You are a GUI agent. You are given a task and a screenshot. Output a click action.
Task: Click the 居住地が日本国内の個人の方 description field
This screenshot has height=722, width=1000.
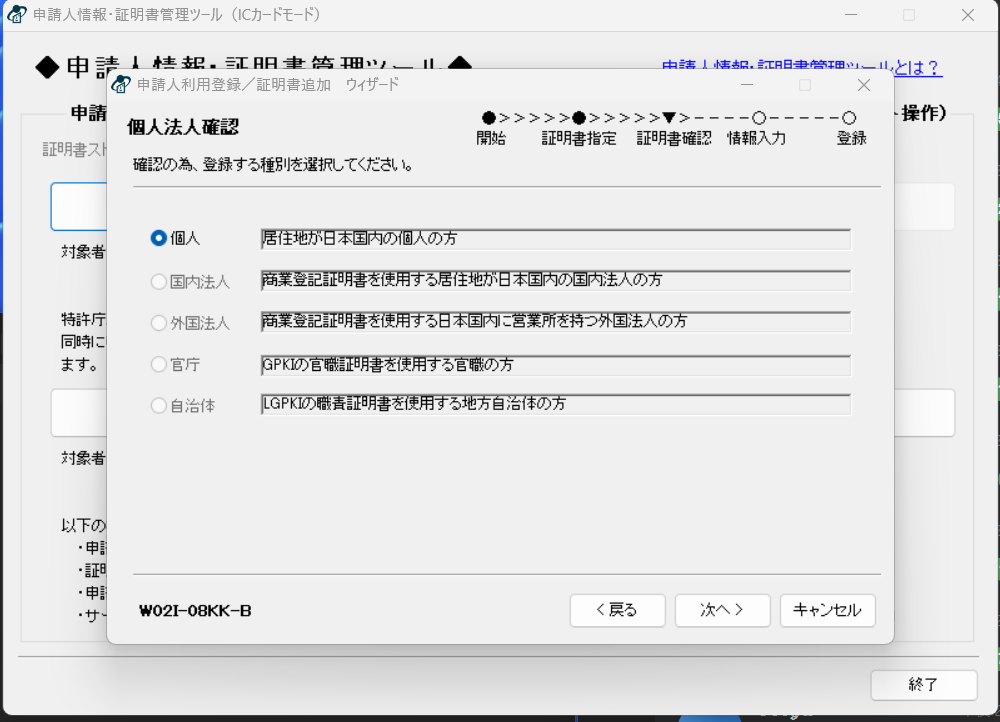[x=555, y=239]
